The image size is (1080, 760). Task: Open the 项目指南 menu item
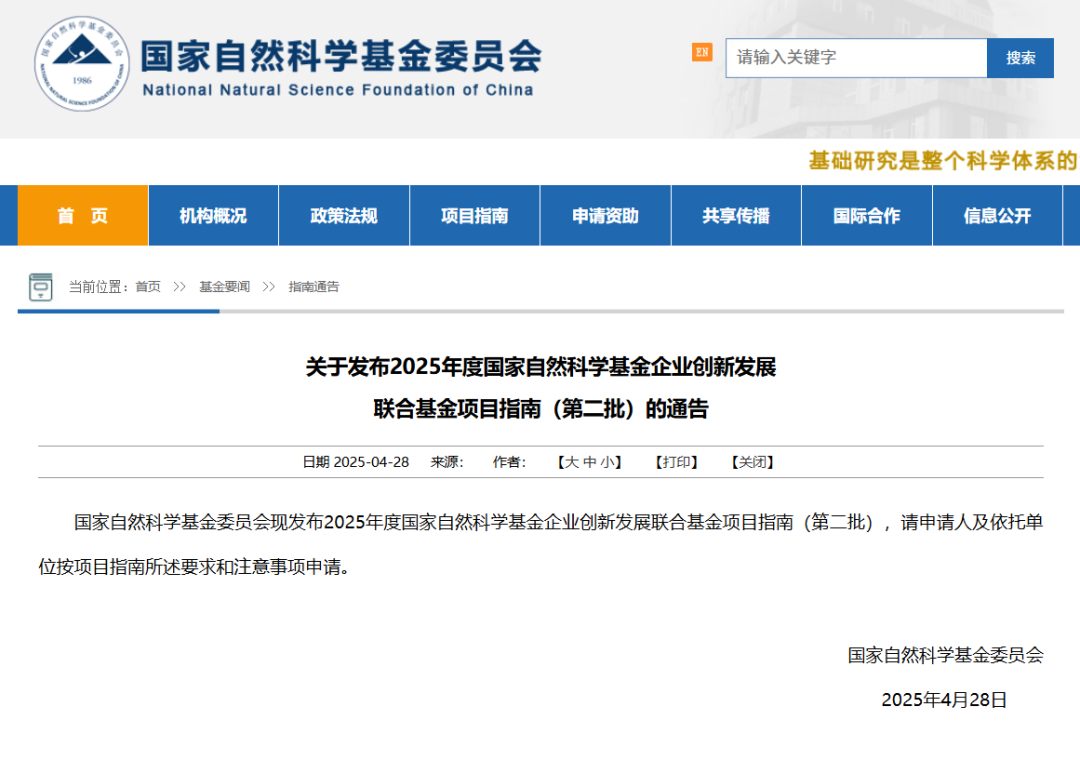(475, 216)
